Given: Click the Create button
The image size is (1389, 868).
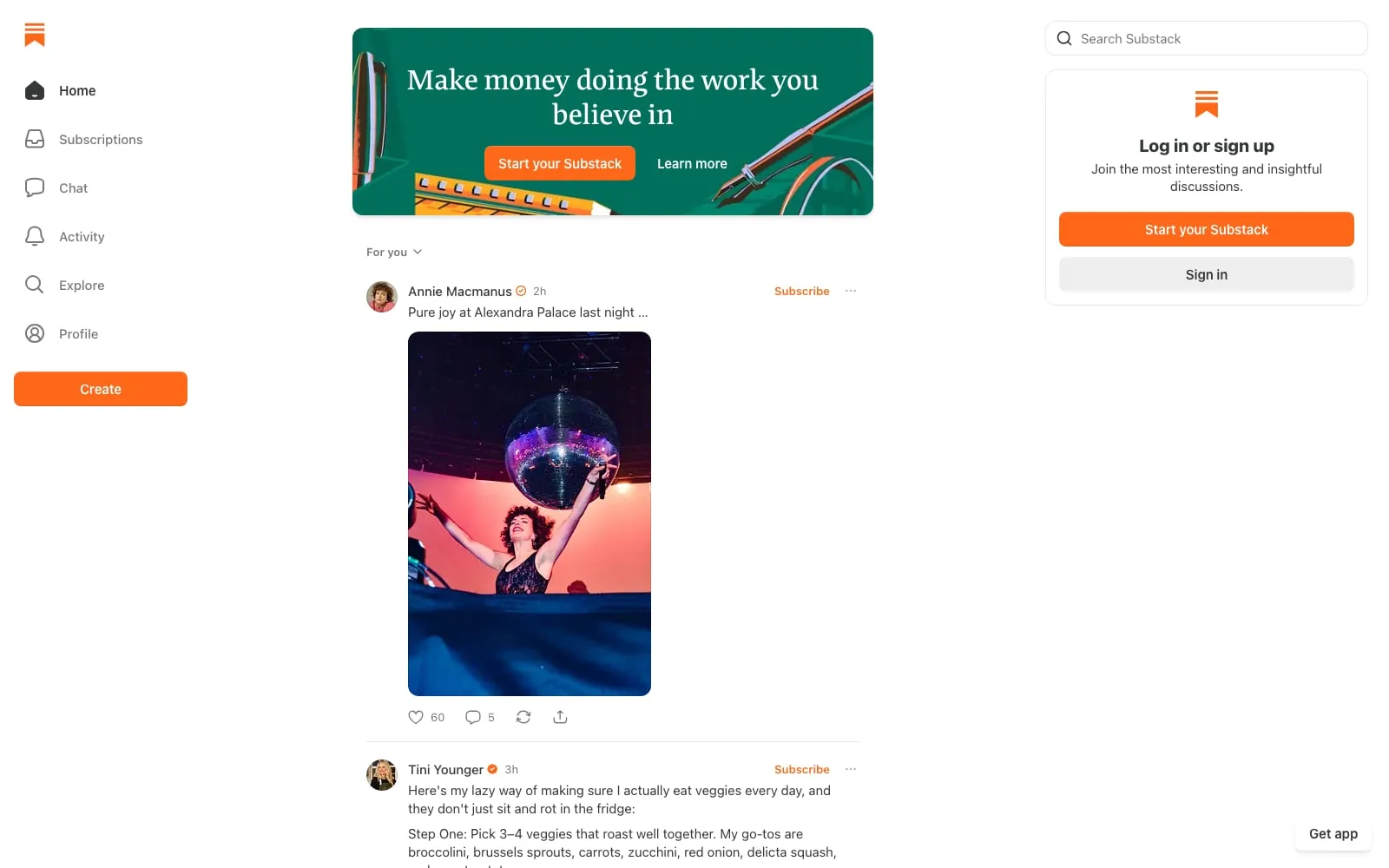Looking at the screenshot, I should 101,389.
